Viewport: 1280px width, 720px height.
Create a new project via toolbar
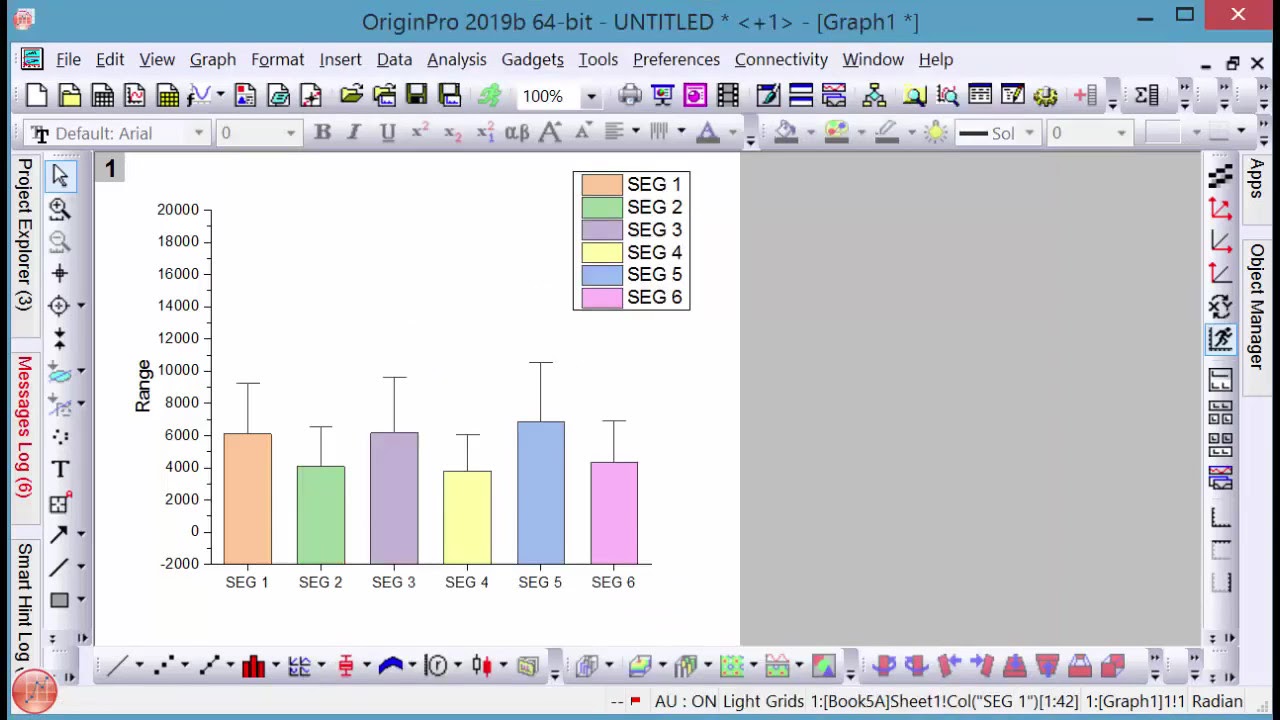point(37,96)
